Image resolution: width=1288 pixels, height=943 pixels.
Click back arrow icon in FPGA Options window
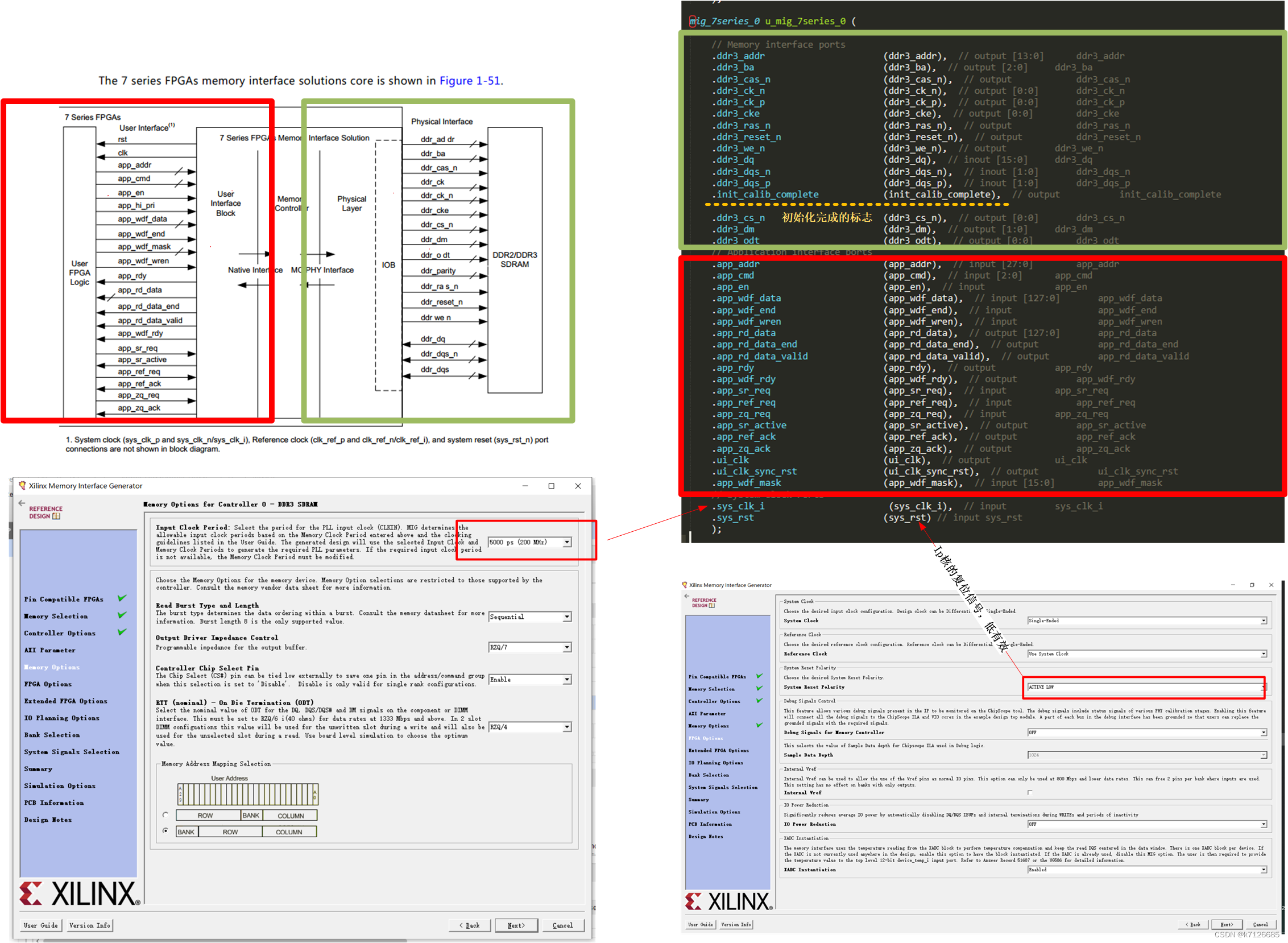(686, 596)
